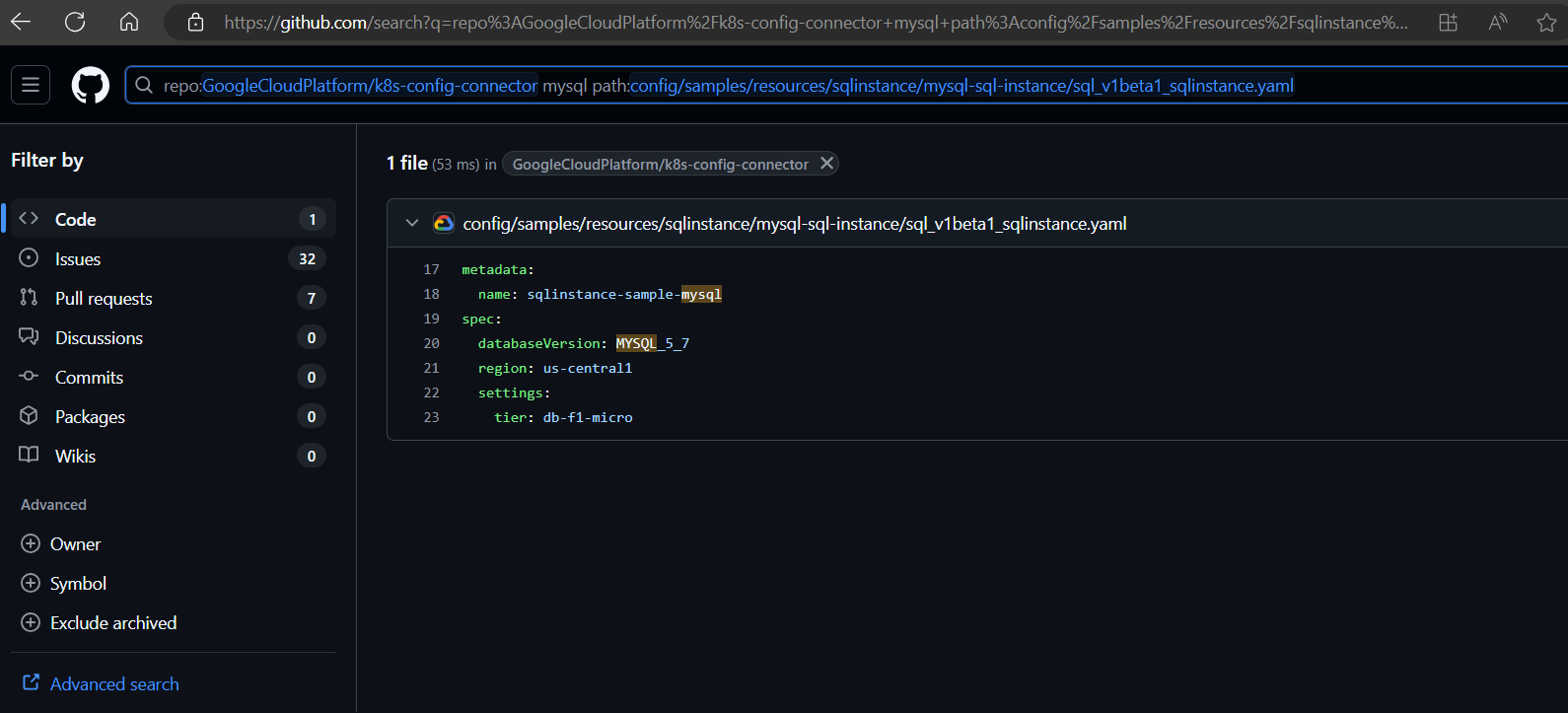Viewport: 1568px width, 713px height.
Task: Click the highlighted MYSQL match on line 20
Action: pyautogui.click(x=636, y=343)
